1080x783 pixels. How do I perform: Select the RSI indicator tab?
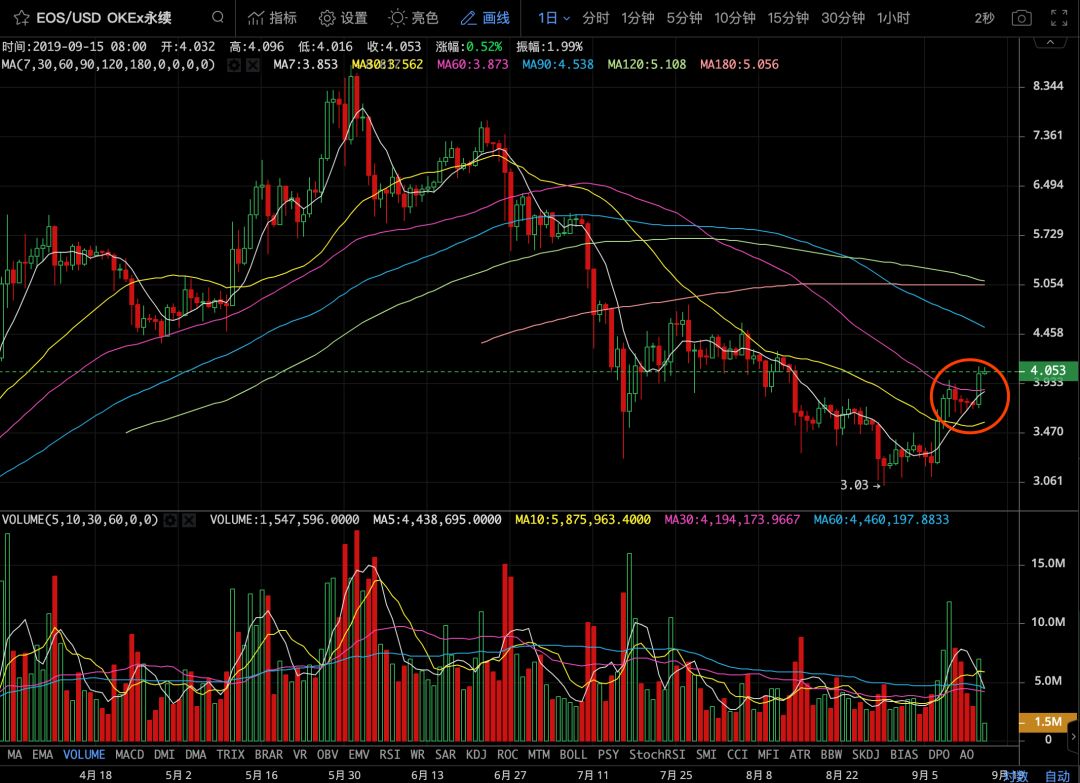pyautogui.click(x=390, y=755)
